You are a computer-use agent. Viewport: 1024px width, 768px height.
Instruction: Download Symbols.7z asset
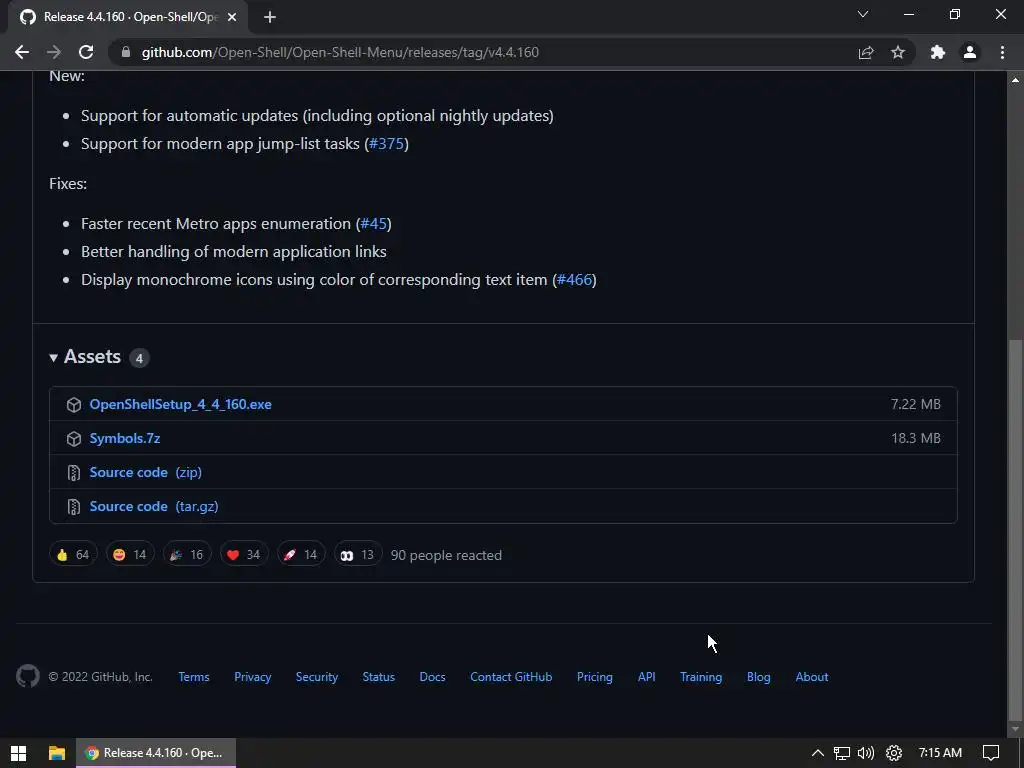[x=125, y=438]
